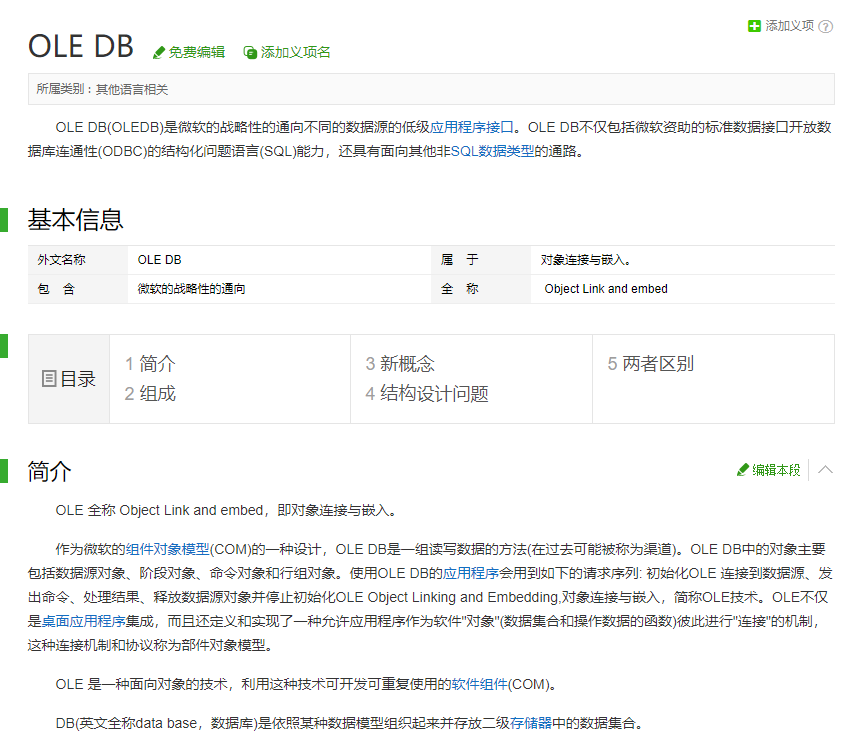Click the 基本信息 heading
850x744 pixels.
click(75, 220)
